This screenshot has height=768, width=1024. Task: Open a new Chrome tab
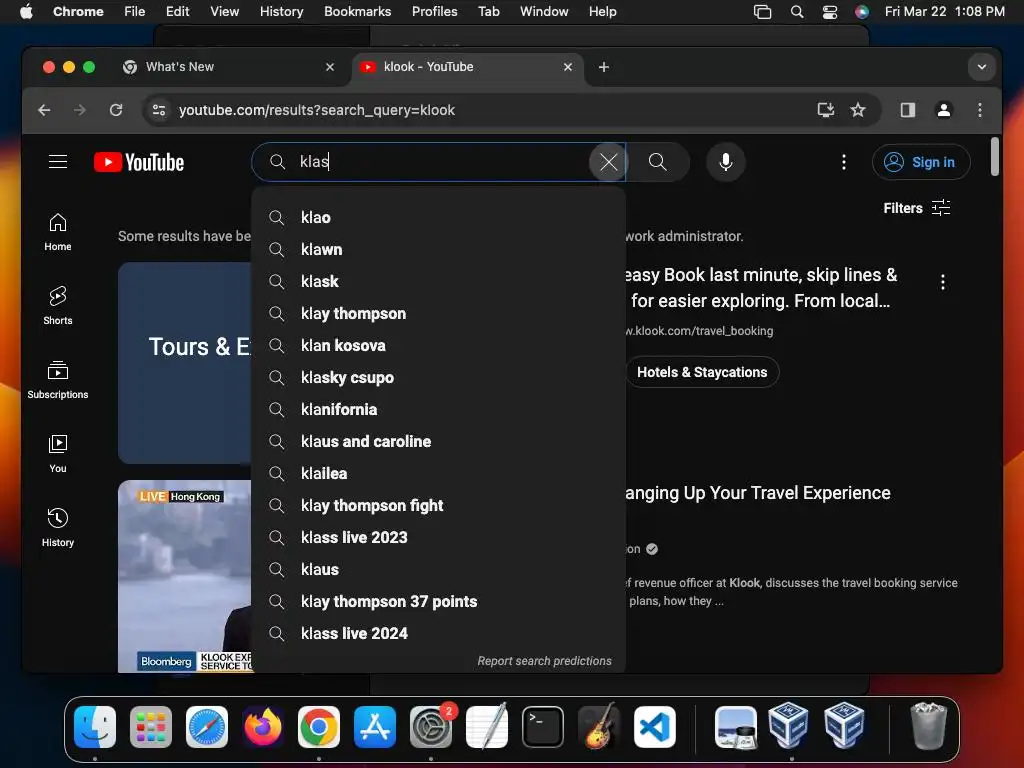pos(603,67)
